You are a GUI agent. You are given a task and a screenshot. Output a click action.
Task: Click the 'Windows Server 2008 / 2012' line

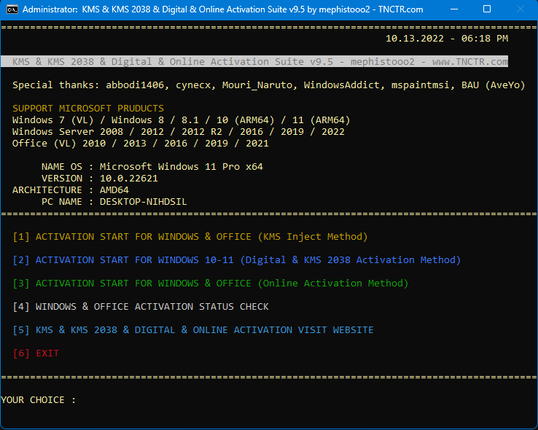point(178,132)
